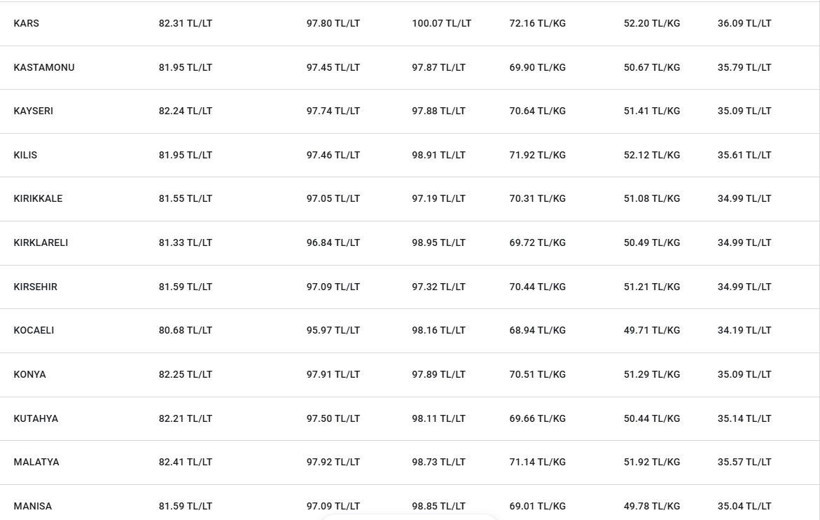This screenshot has width=820, height=520.
Task: Click the 36.09 TL/LT cell in KARS row
Action: (744, 24)
